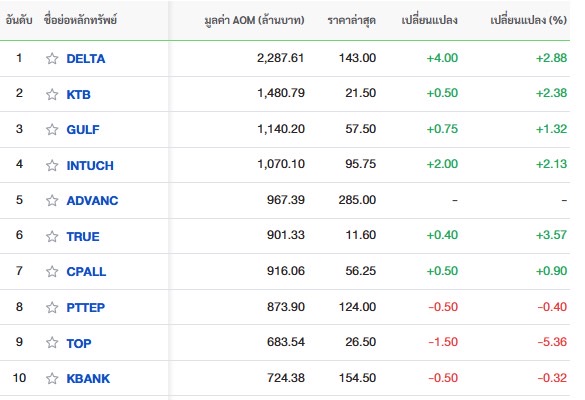
Task: Toggle favorite star for GULF
Action: pos(52,129)
